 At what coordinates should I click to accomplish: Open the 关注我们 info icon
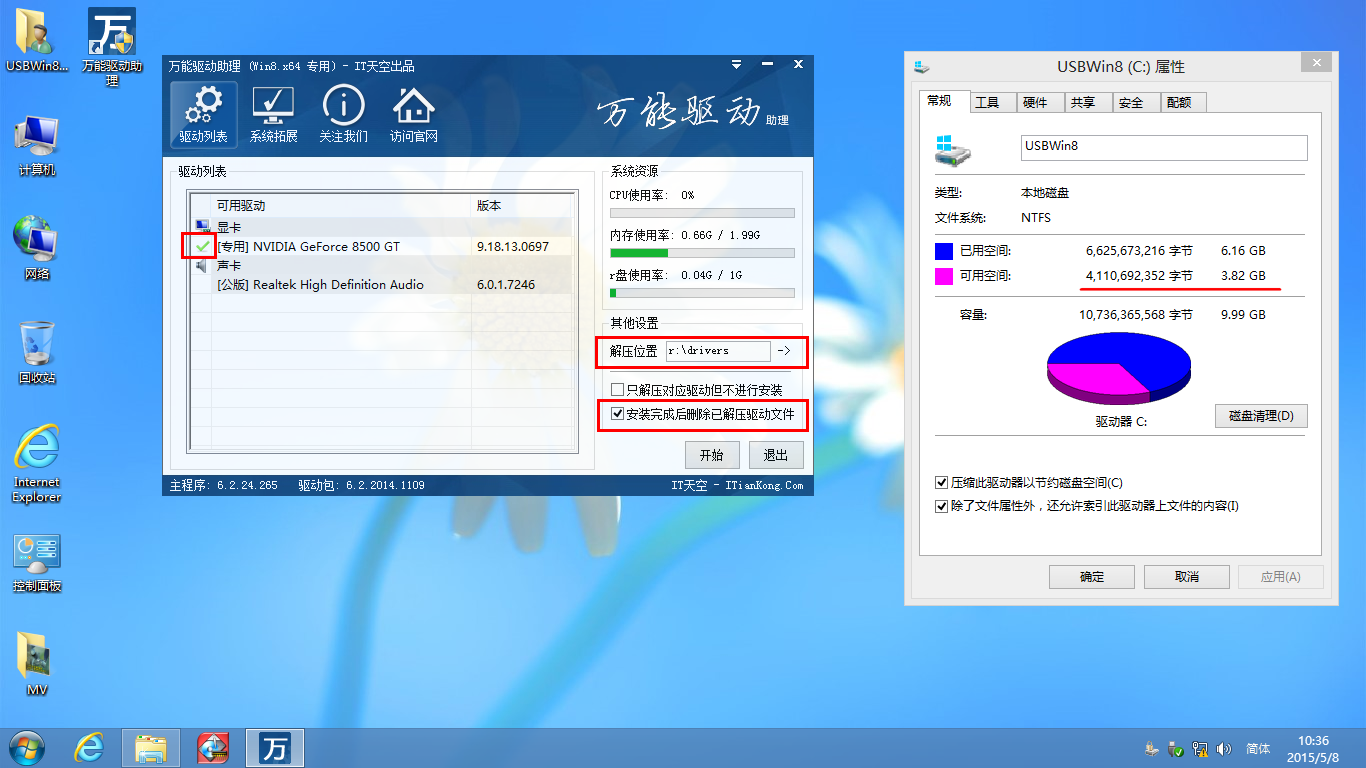[x=343, y=115]
